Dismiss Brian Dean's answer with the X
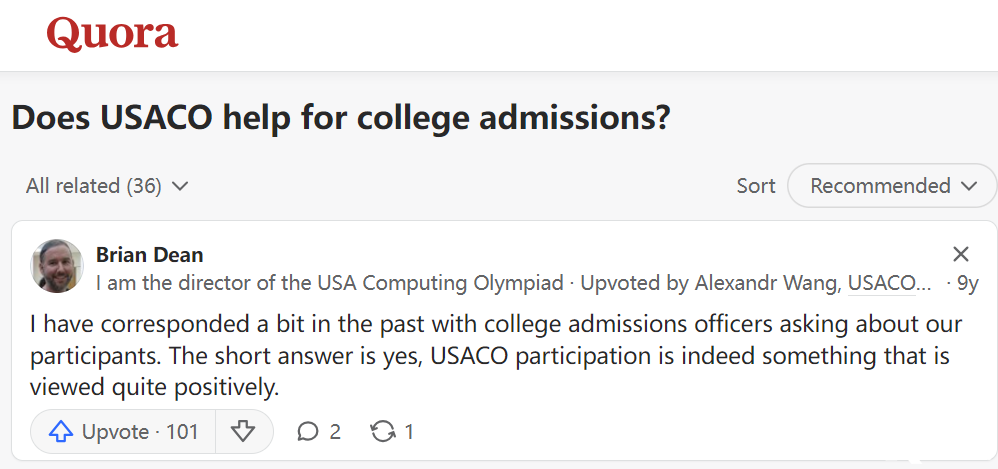The height and width of the screenshot is (469, 998). tap(960, 254)
